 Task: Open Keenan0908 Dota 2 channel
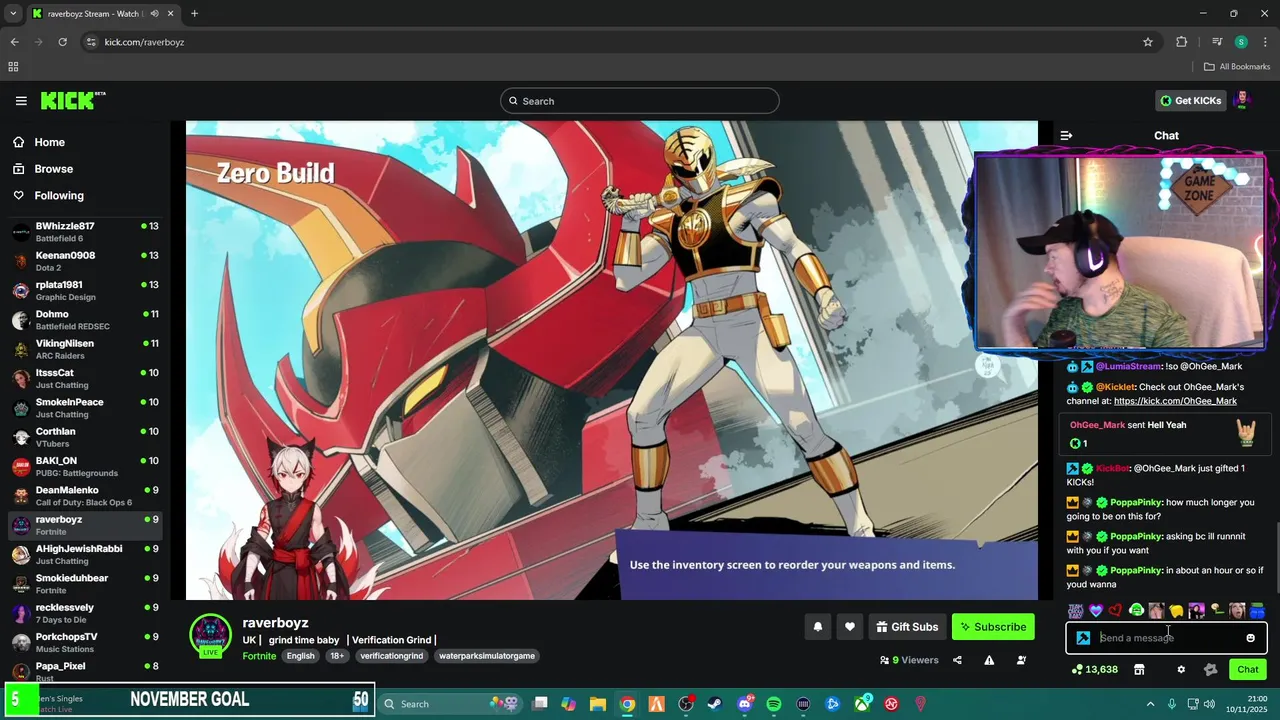(85, 261)
